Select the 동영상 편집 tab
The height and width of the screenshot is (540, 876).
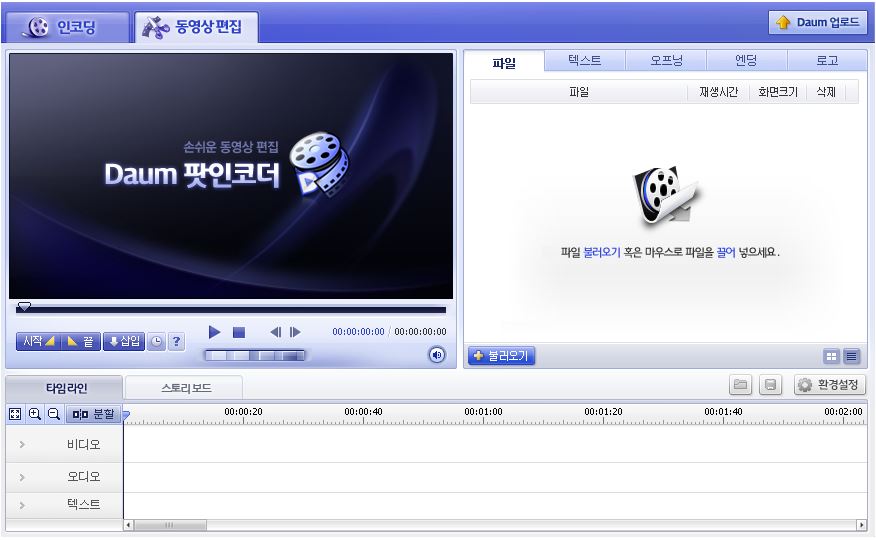(x=196, y=27)
